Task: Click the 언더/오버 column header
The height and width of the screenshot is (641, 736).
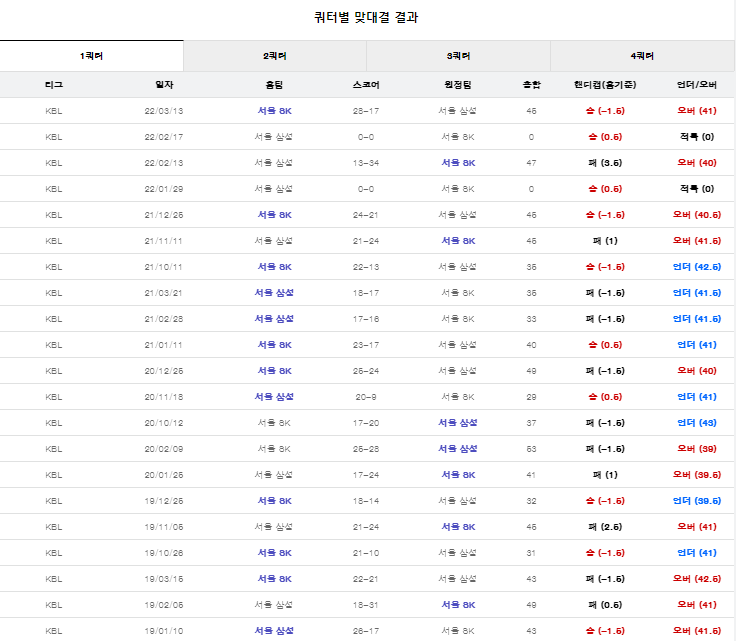Action: [x=697, y=85]
